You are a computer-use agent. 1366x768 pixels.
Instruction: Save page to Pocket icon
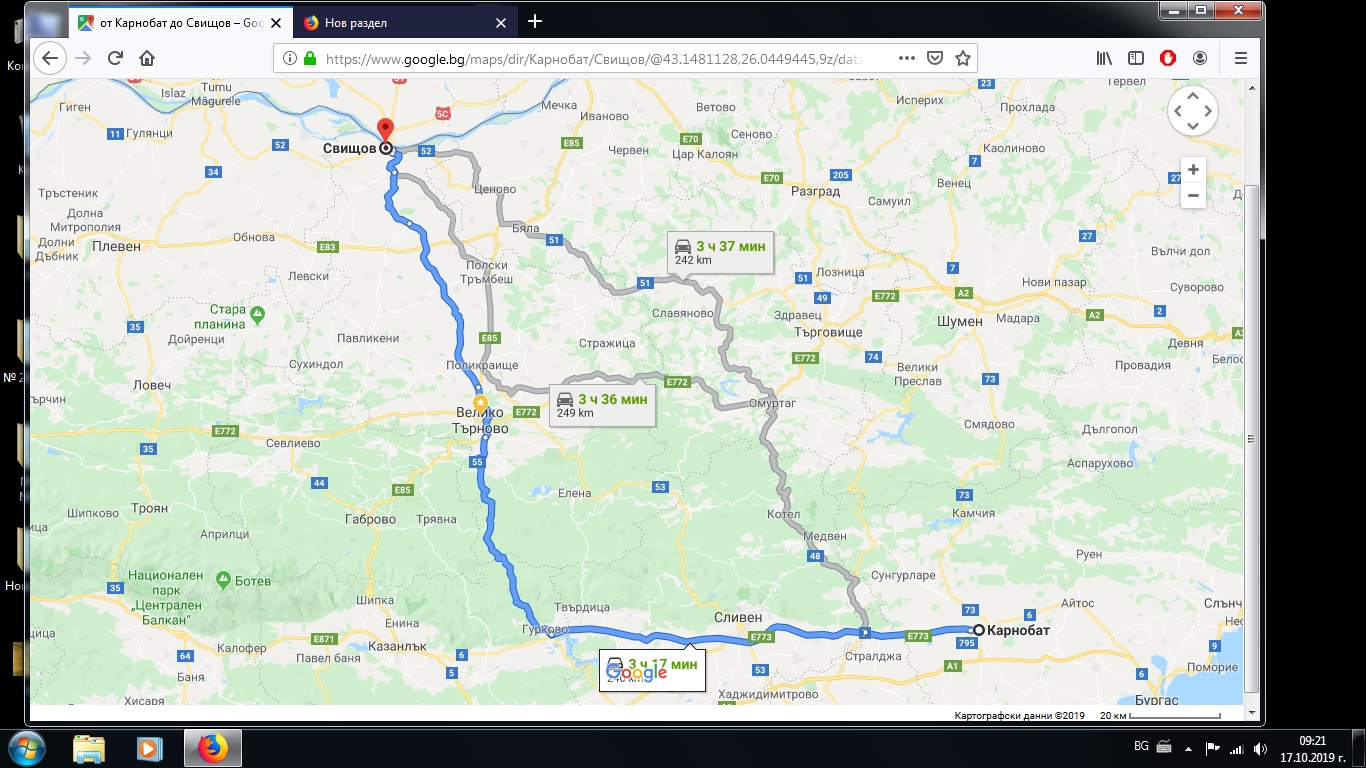pos(934,58)
